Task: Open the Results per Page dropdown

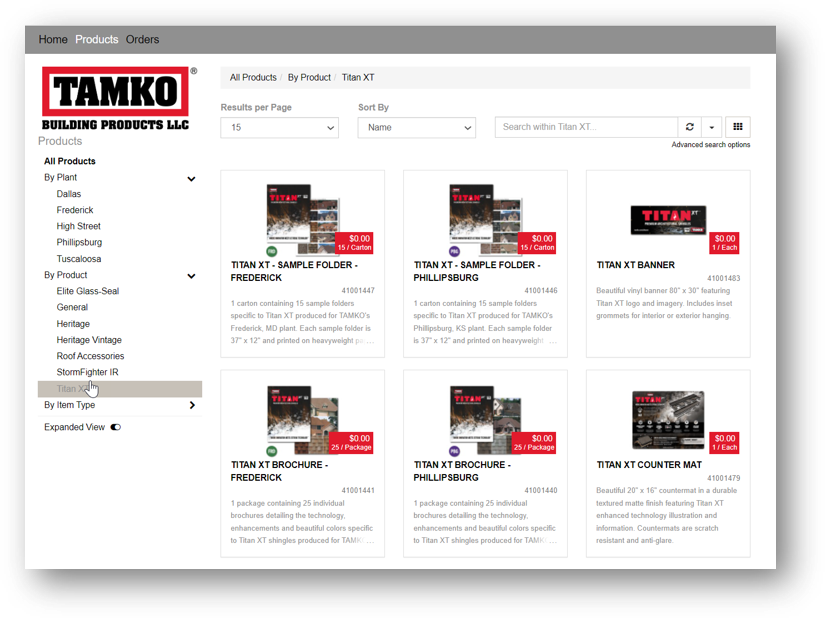Action: tap(279, 127)
